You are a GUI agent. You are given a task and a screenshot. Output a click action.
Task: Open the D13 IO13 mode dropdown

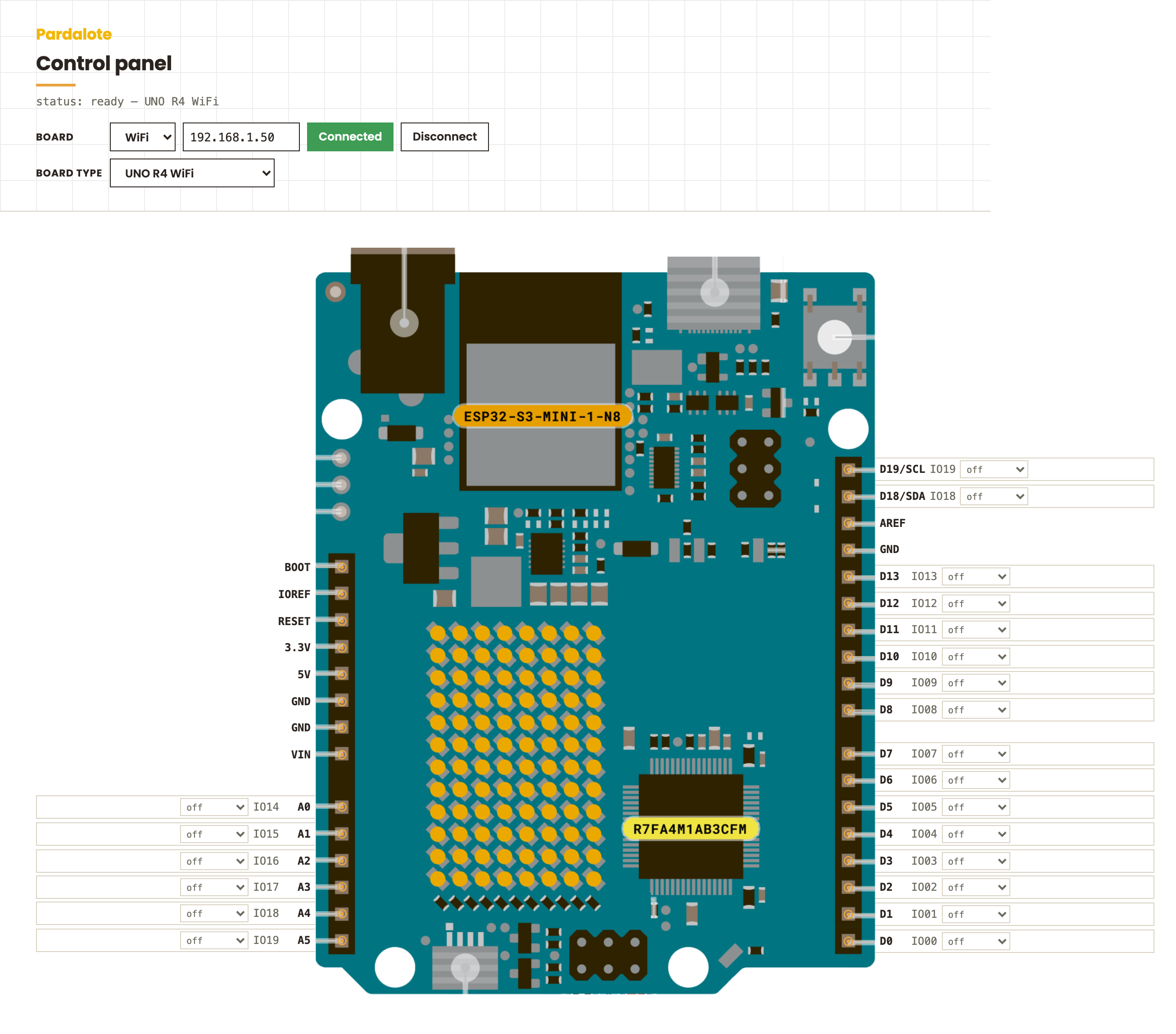pos(976,576)
